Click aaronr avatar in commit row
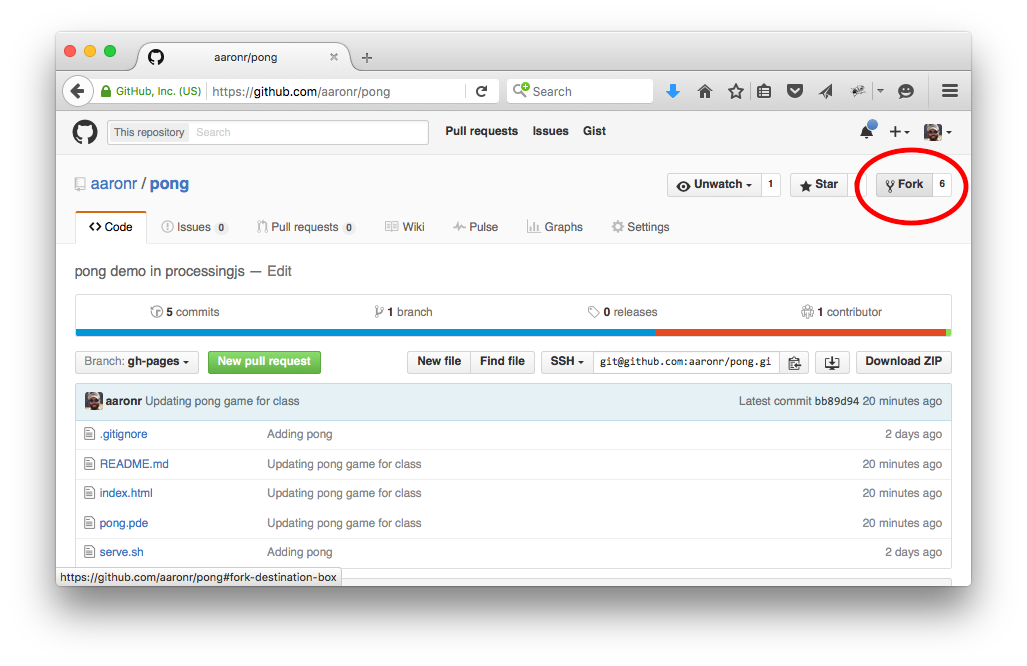This screenshot has width=1027, height=666. click(94, 401)
